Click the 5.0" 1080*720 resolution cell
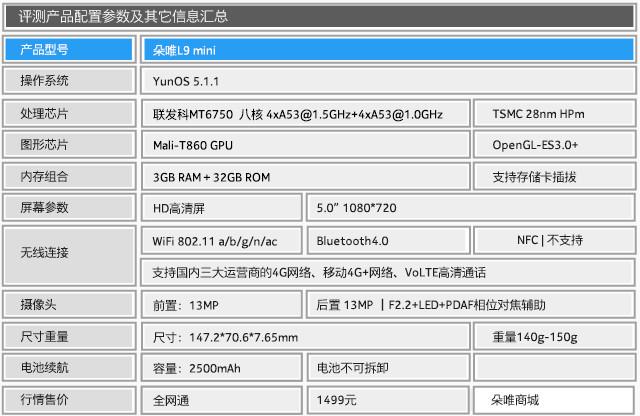Viewport: 640px width, 416px height. (471, 208)
